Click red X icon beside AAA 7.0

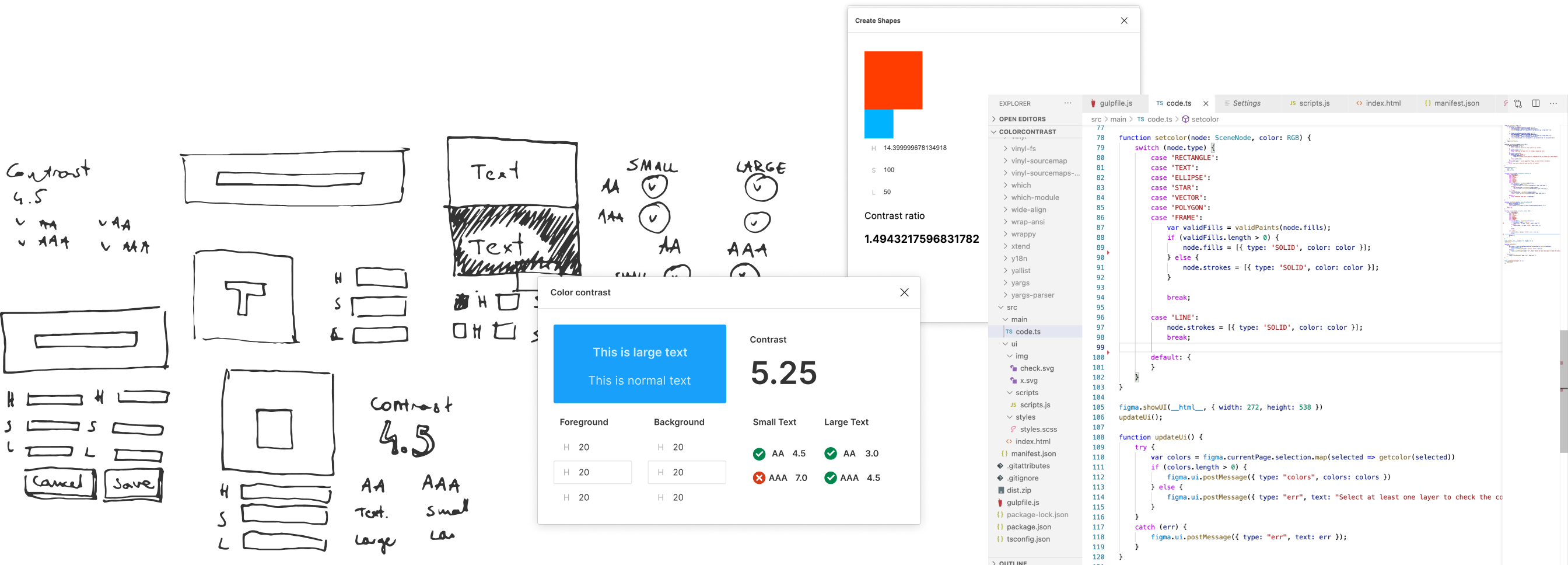[759, 478]
